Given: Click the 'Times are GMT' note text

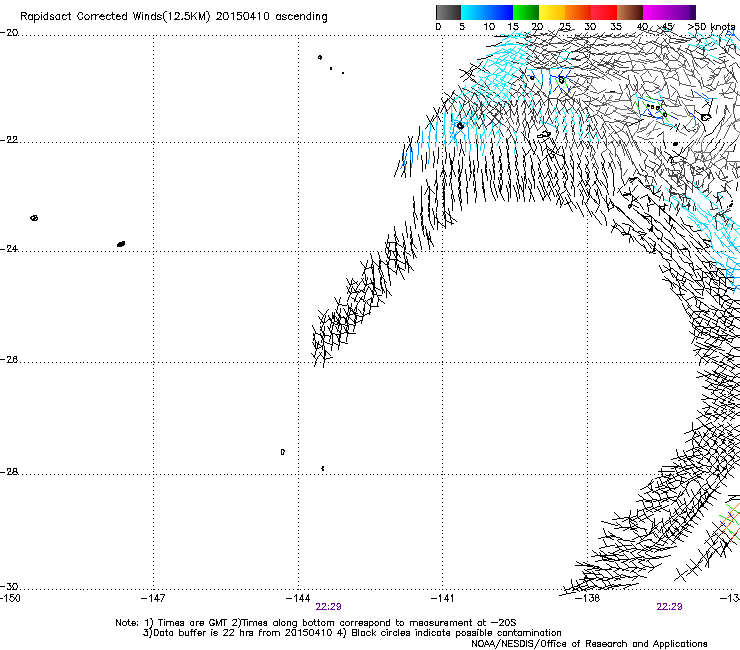Looking at the screenshot, I should point(193,623).
